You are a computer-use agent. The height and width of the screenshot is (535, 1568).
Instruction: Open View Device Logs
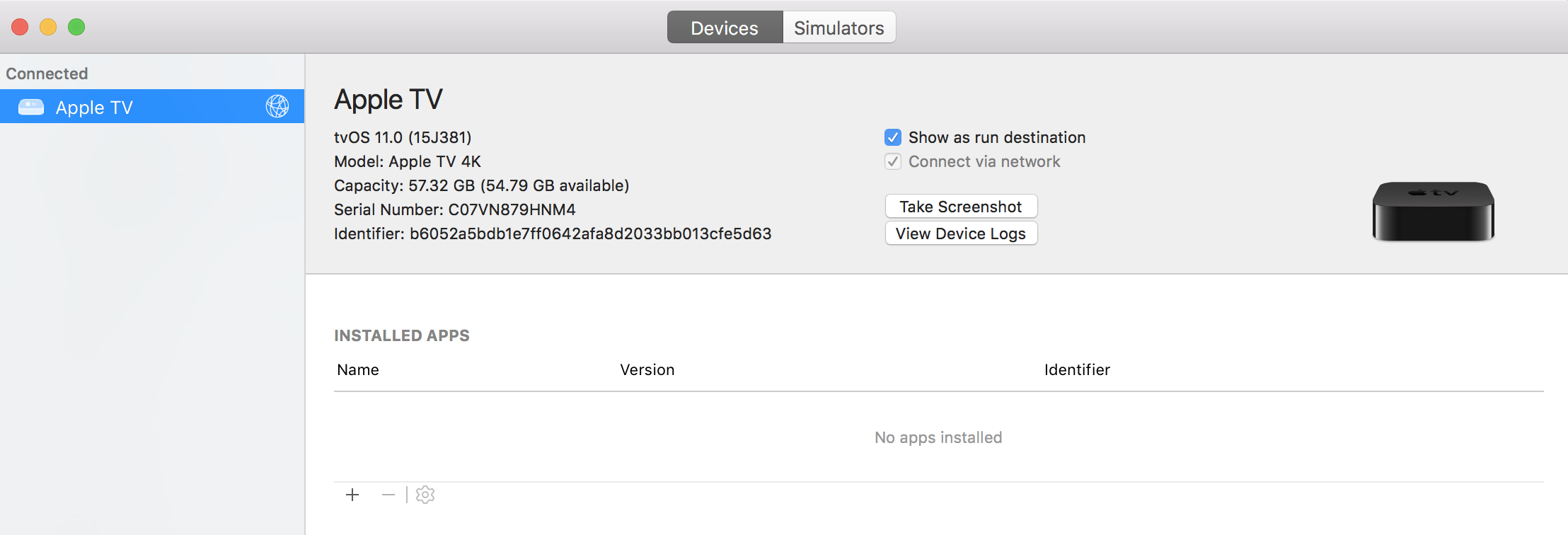[x=962, y=234]
